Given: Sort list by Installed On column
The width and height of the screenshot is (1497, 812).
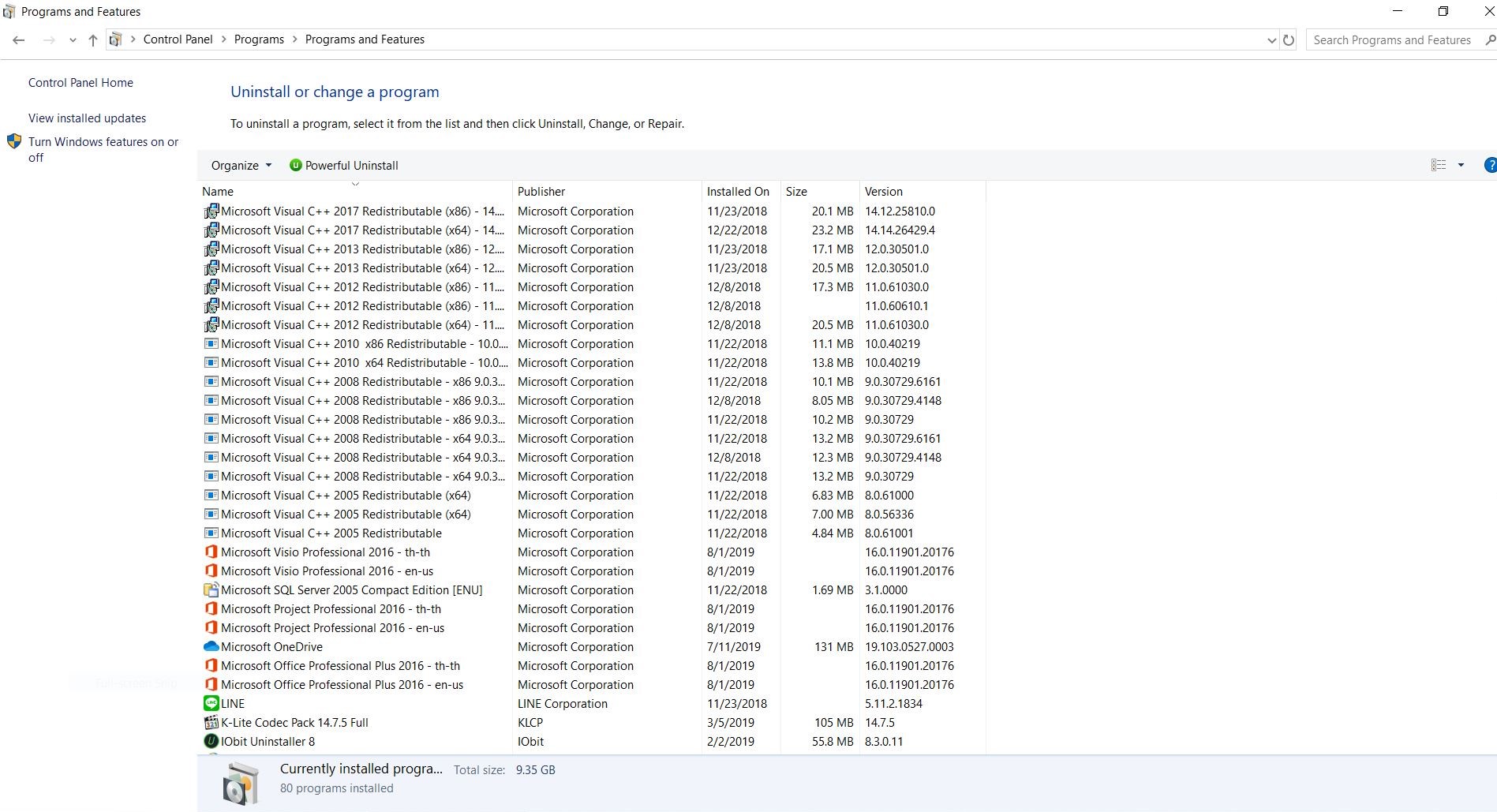Looking at the screenshot, I should [741, 191].
